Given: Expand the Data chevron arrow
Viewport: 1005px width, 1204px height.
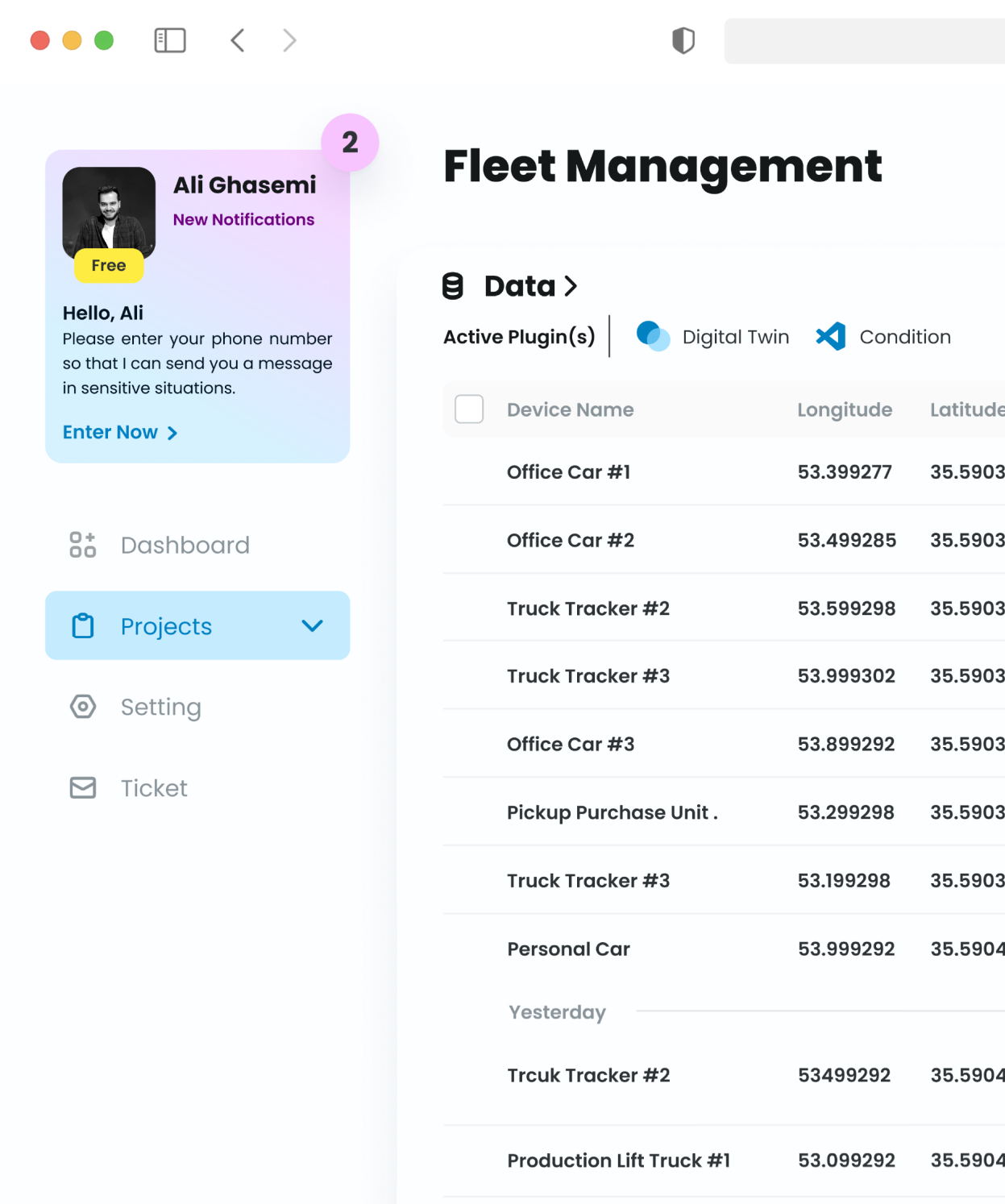Looking at the screenshot, I should point(571,286).
